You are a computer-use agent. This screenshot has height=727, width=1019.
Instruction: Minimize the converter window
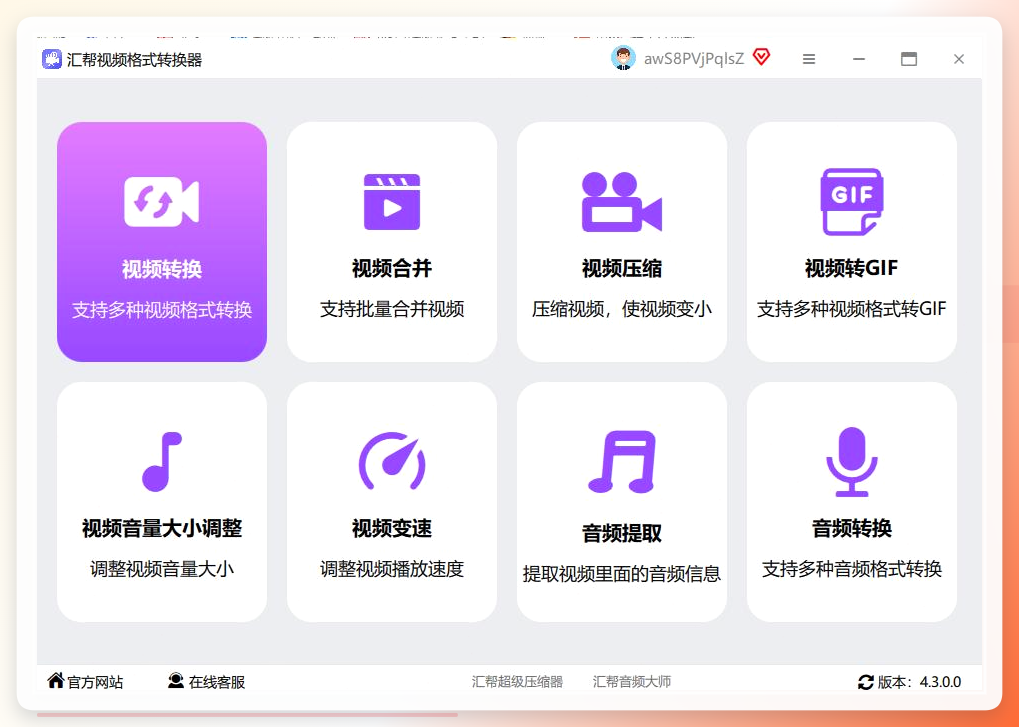[858, 59]
